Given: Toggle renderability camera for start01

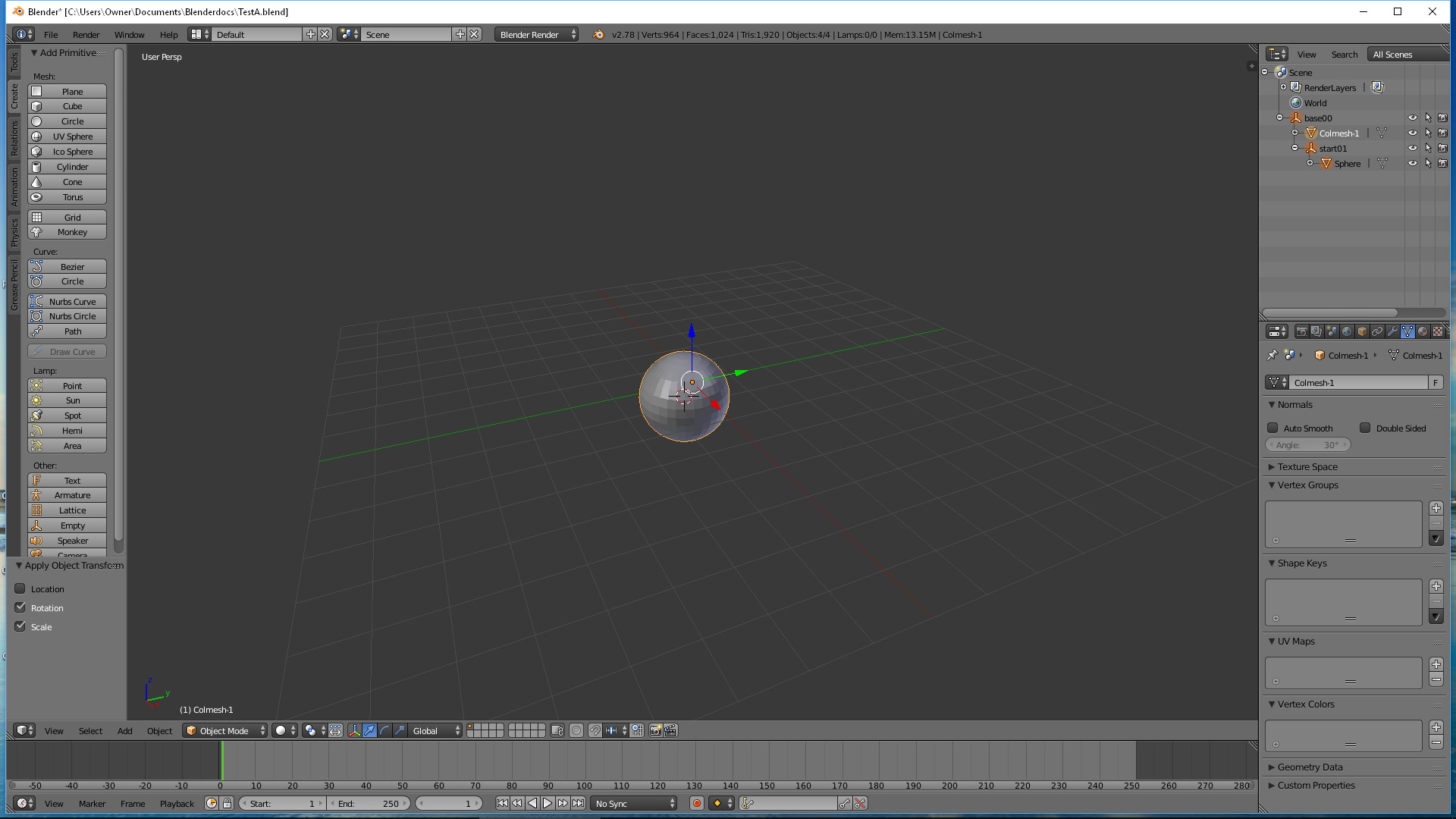Looking at the screenshot, I should pyautogui.click(x=1442, y=148).
